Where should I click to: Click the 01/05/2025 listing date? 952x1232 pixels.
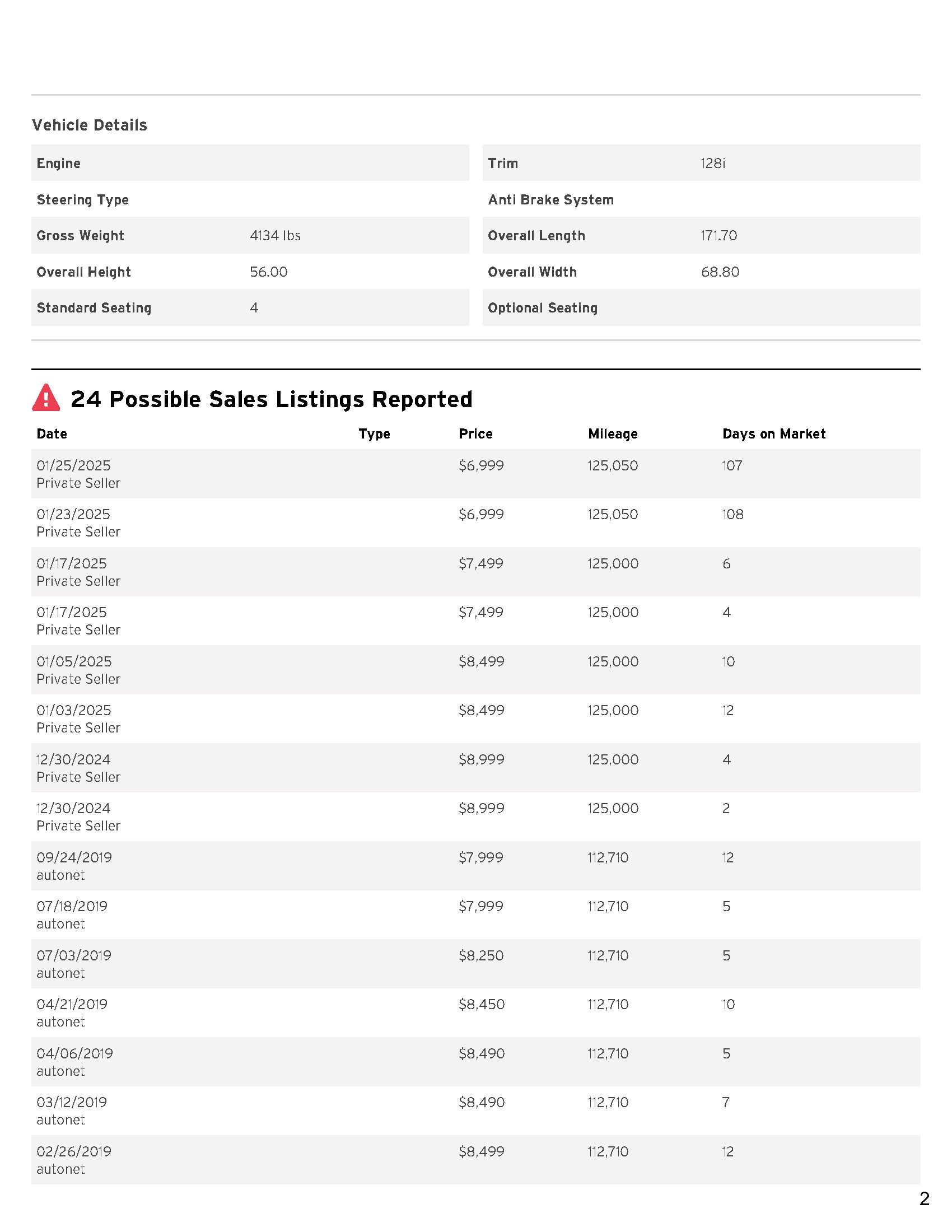74,662
